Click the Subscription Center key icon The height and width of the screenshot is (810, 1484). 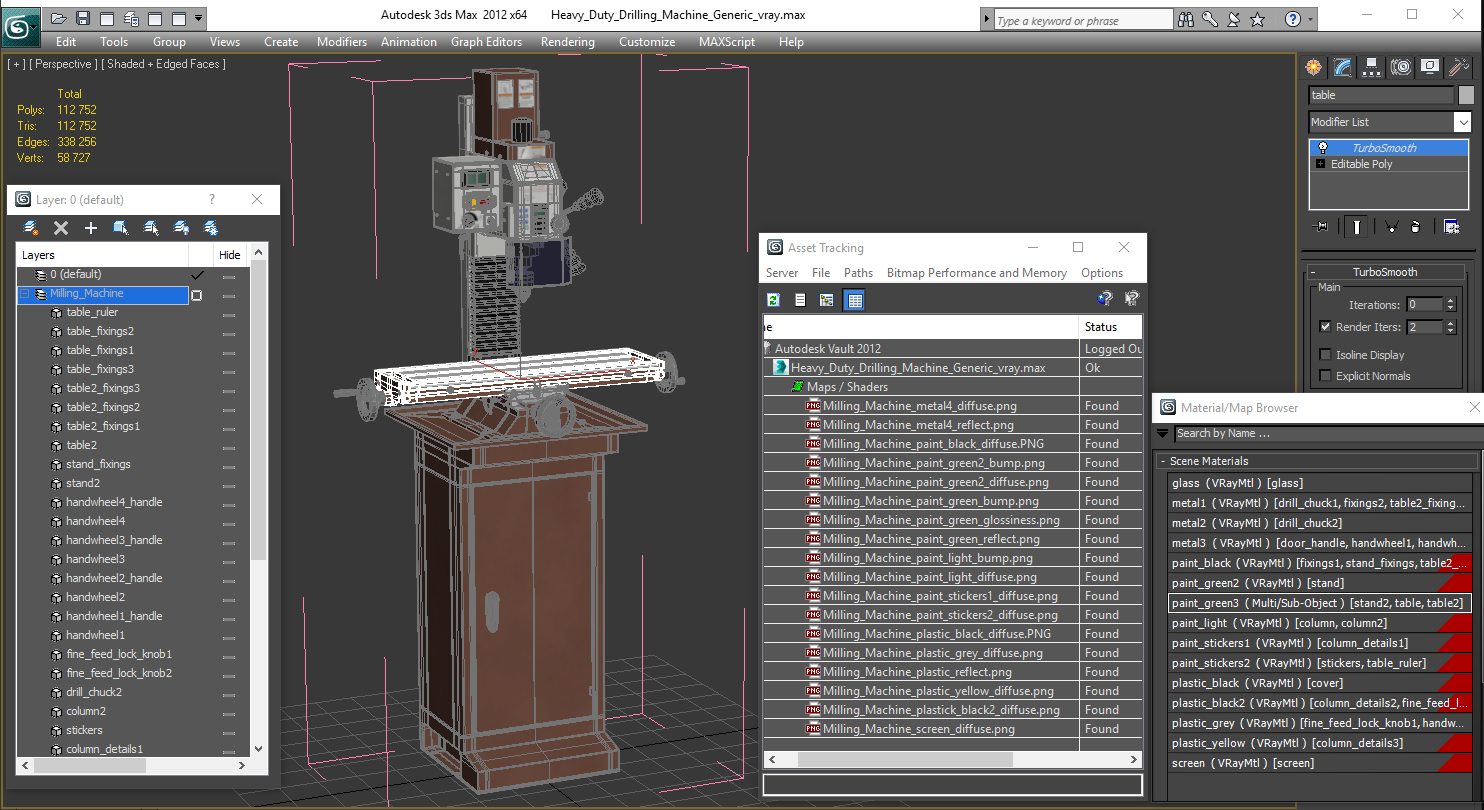[x=1210, y=18]
